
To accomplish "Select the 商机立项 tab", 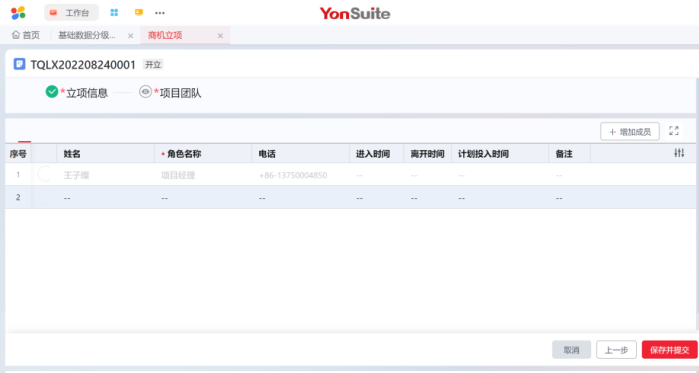I will point(165,35).
